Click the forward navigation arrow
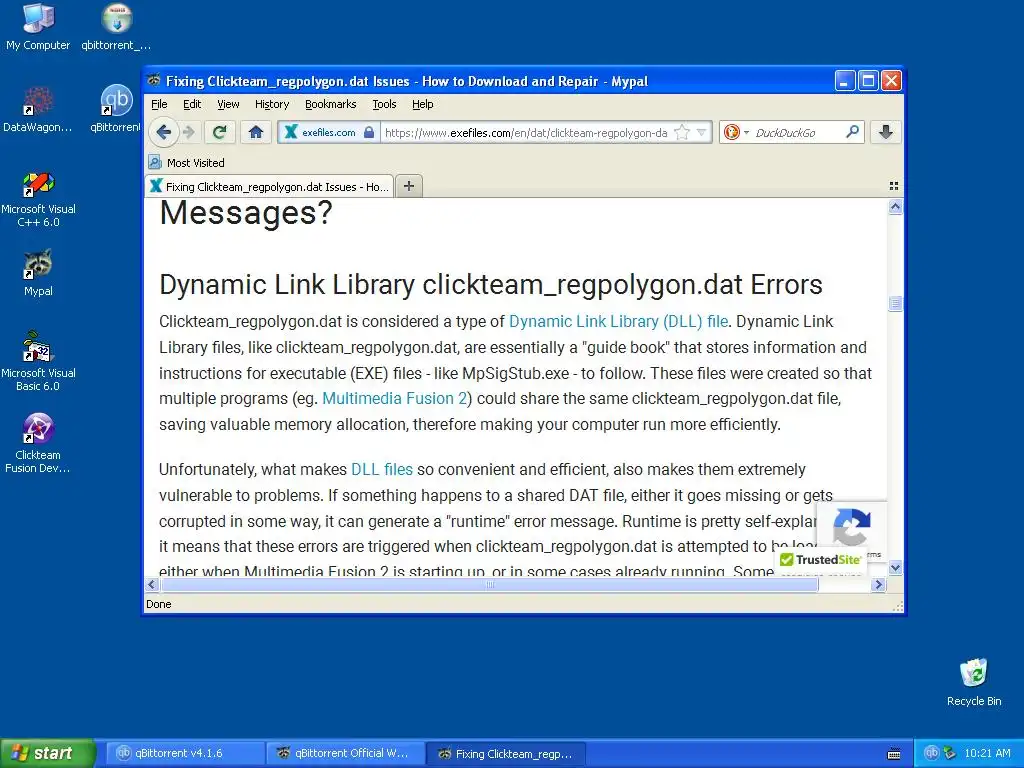Viewport: 1024px width, 768px height. 189,133
